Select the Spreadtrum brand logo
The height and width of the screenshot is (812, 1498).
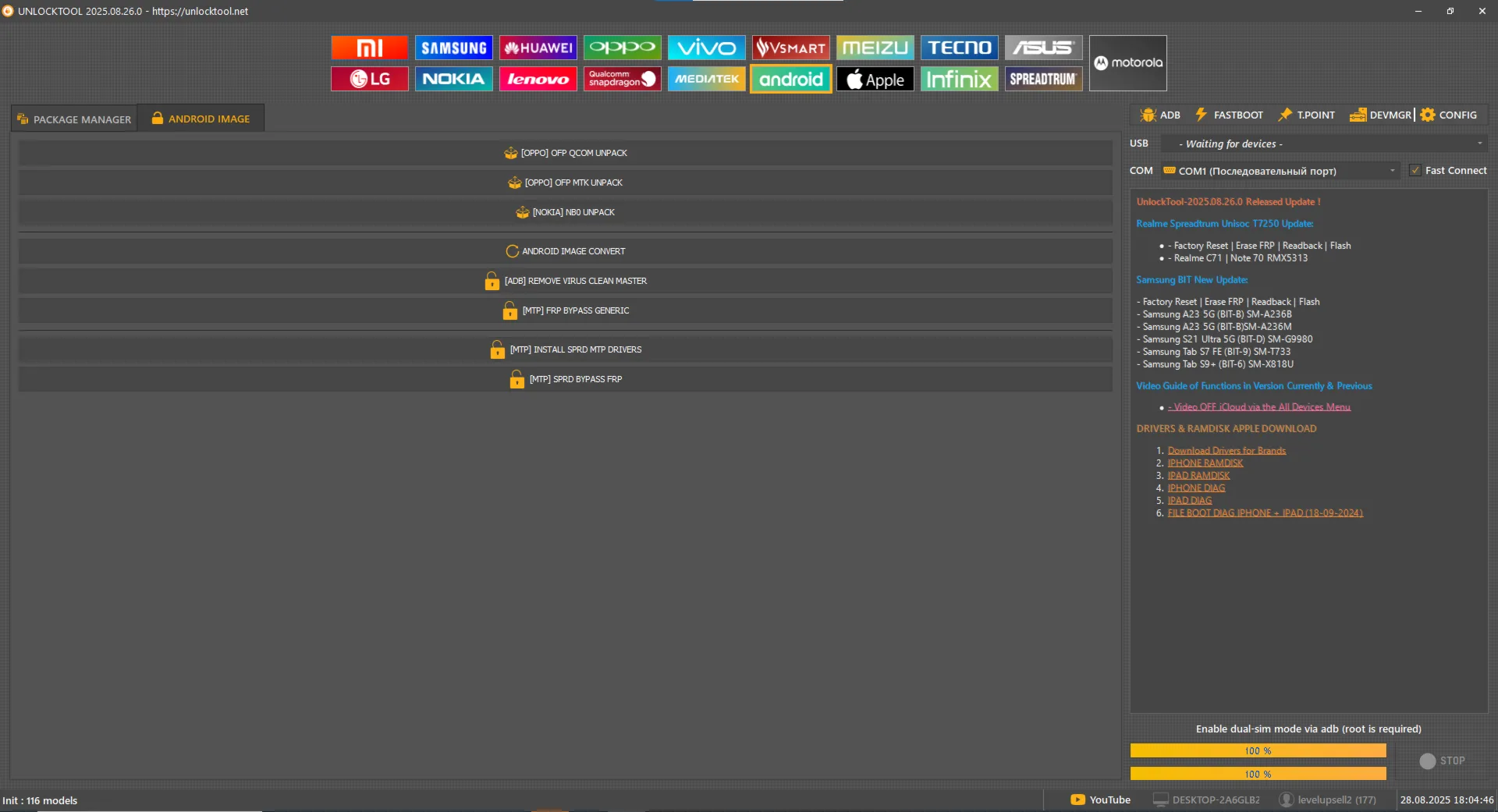1043,79
